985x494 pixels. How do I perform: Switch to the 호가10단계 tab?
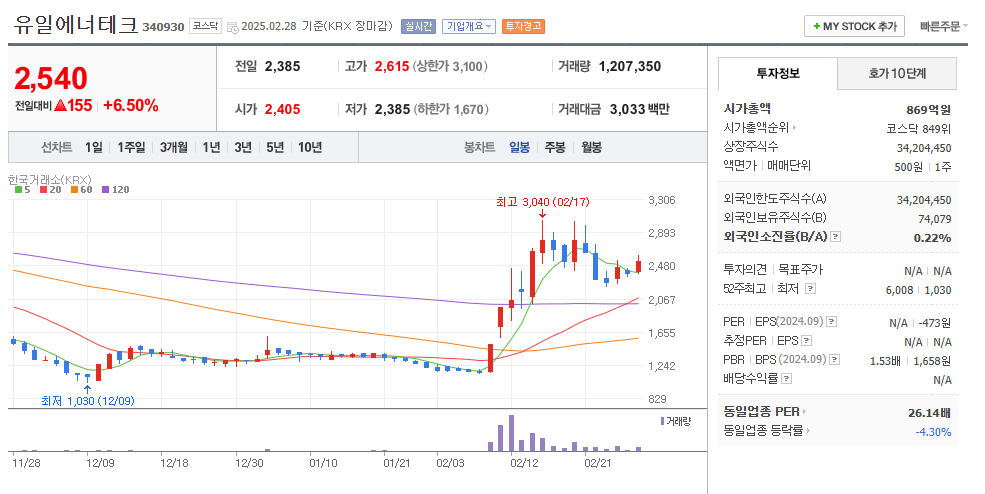point(897,74)
